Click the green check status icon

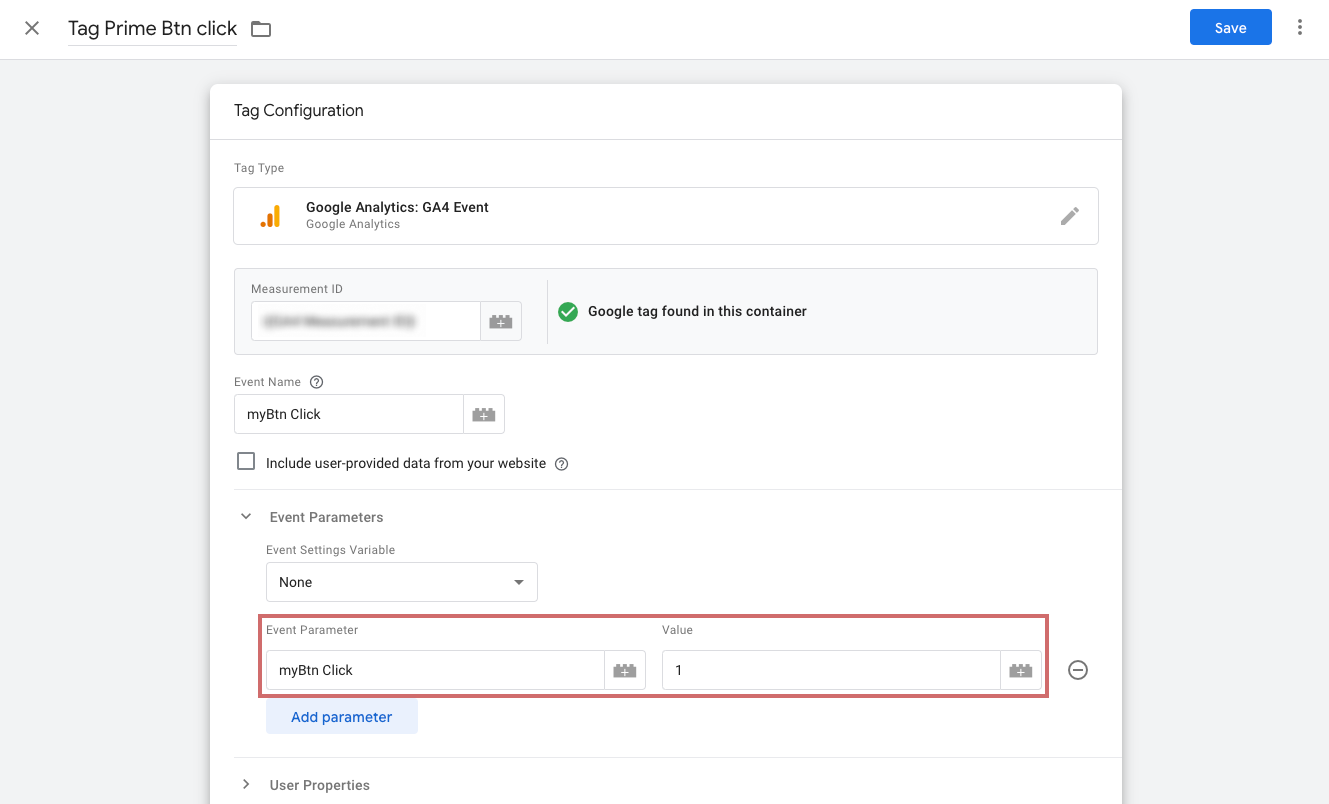568,311
